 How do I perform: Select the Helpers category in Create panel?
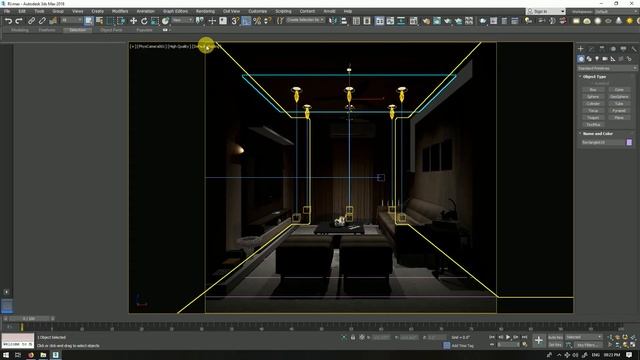(x=613, y=59)
